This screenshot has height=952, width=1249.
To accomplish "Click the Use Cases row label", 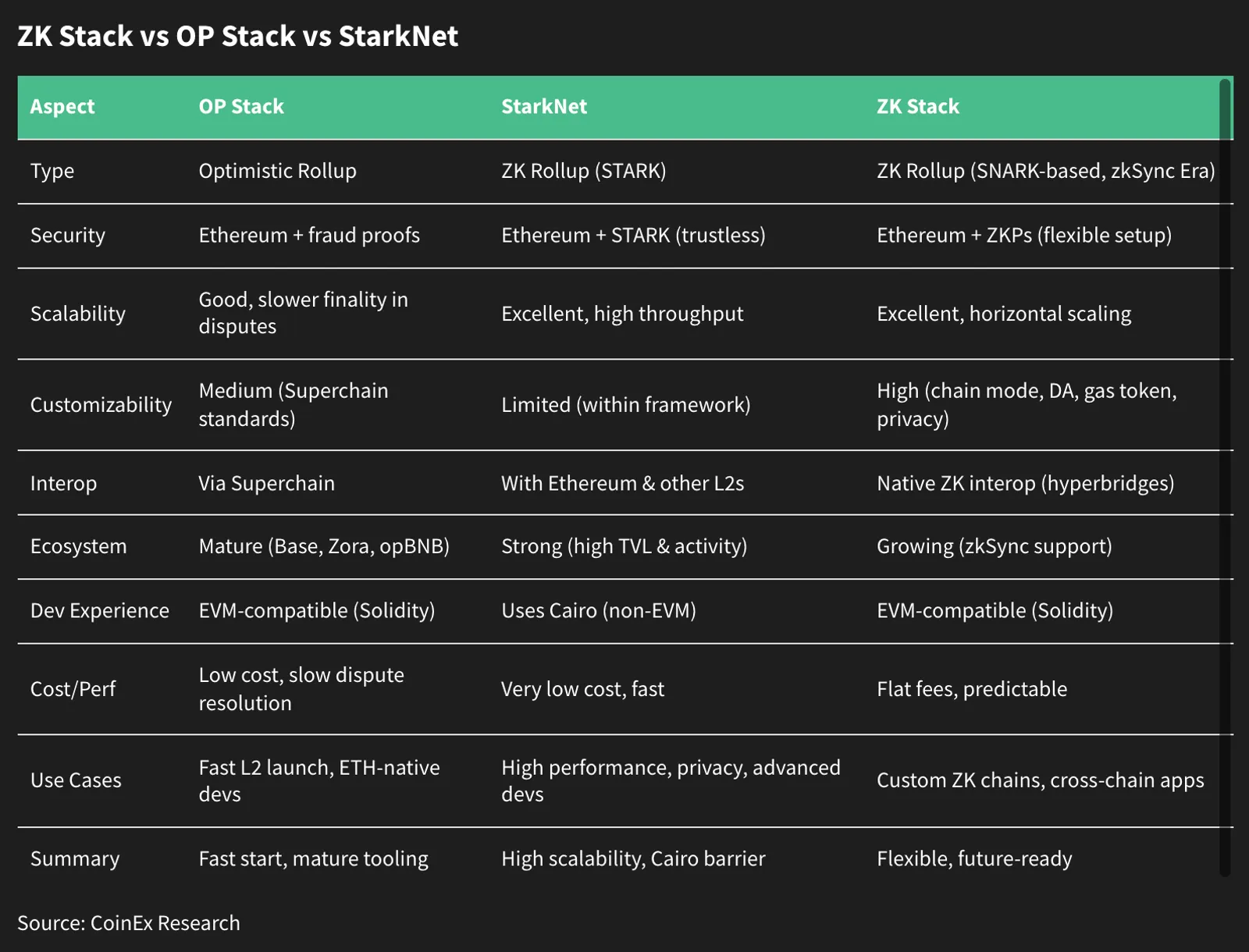I will (76, 780).
